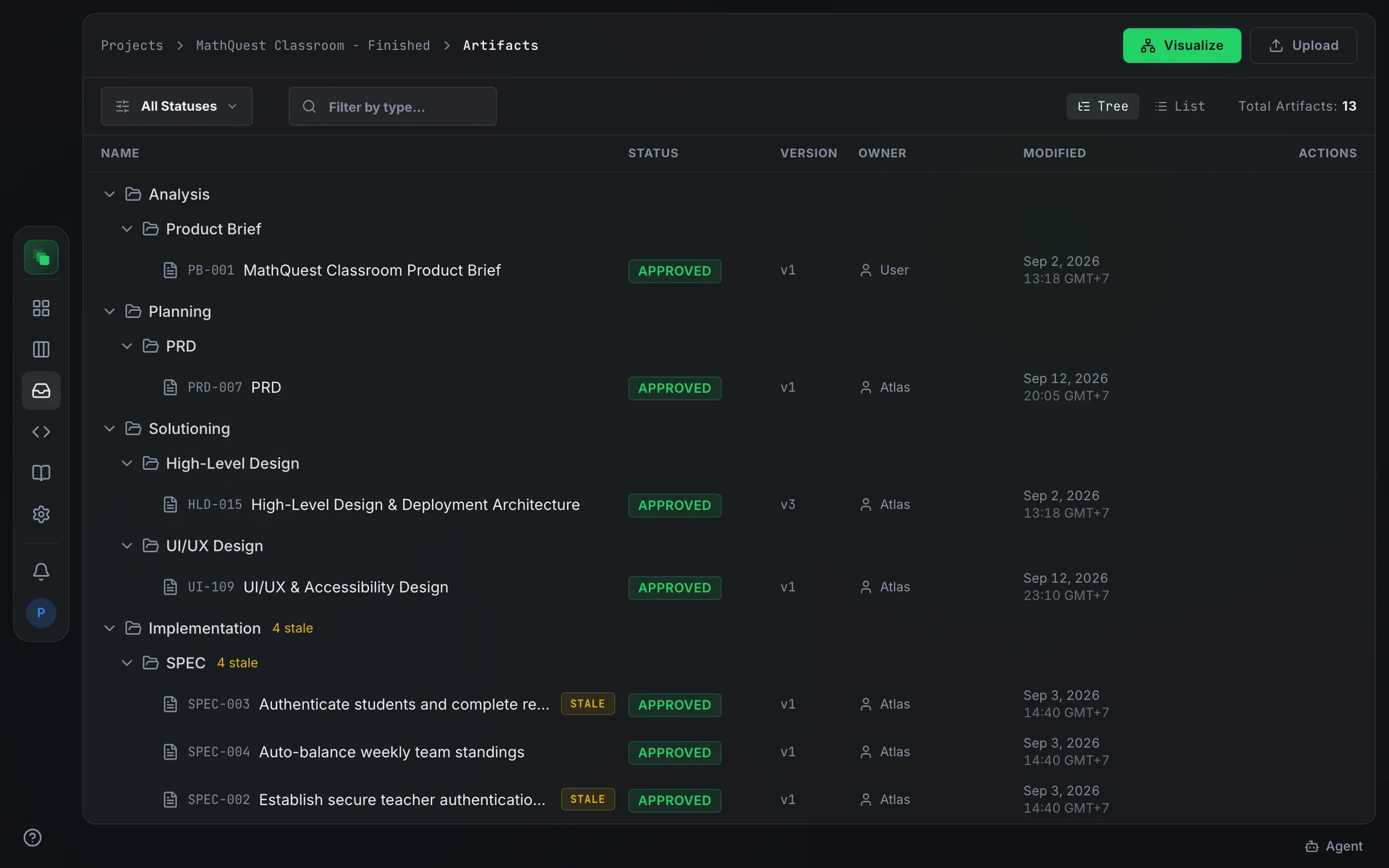Viewport: 1389px width, 868px height.
Task: Click the green app logo icon in sidebar
Action: (x=41, y=258)
